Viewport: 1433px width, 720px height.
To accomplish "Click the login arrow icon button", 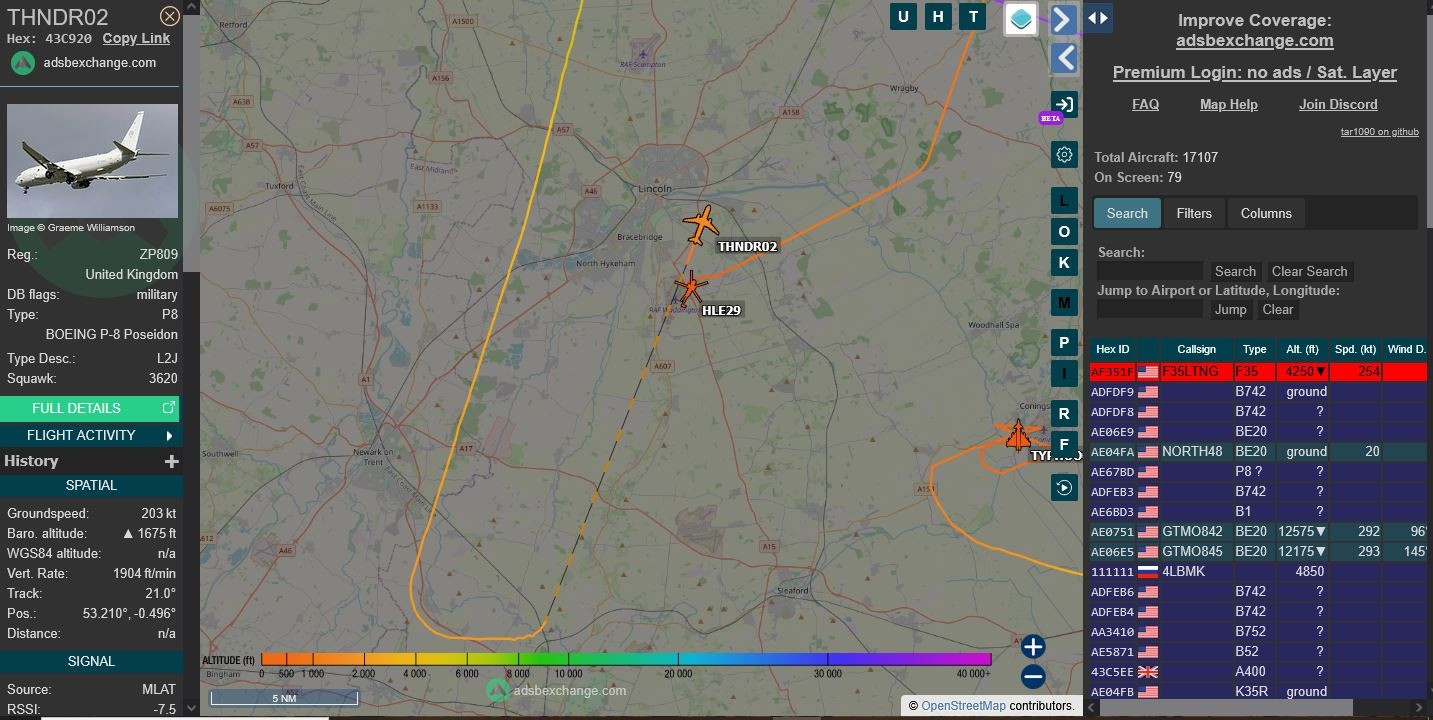I will pos(1064,104).
